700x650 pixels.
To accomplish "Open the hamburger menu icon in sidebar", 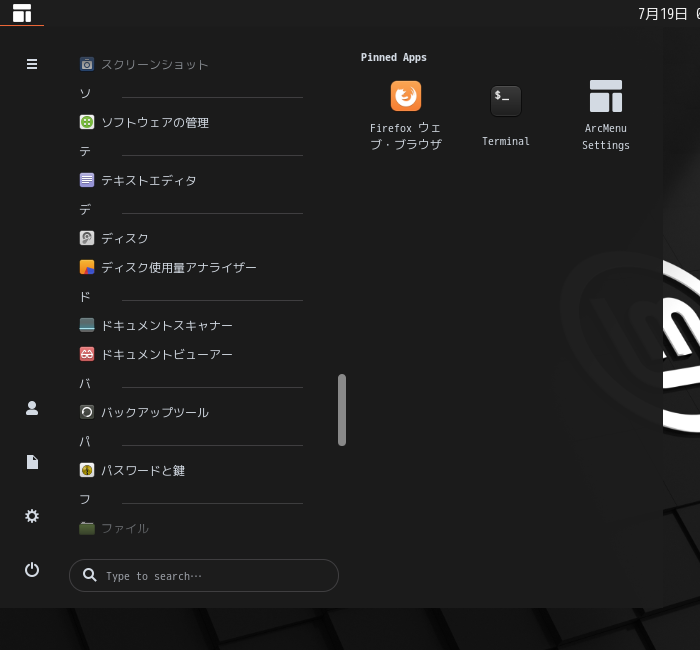I will pyautogui.click(x=32, y=64).
